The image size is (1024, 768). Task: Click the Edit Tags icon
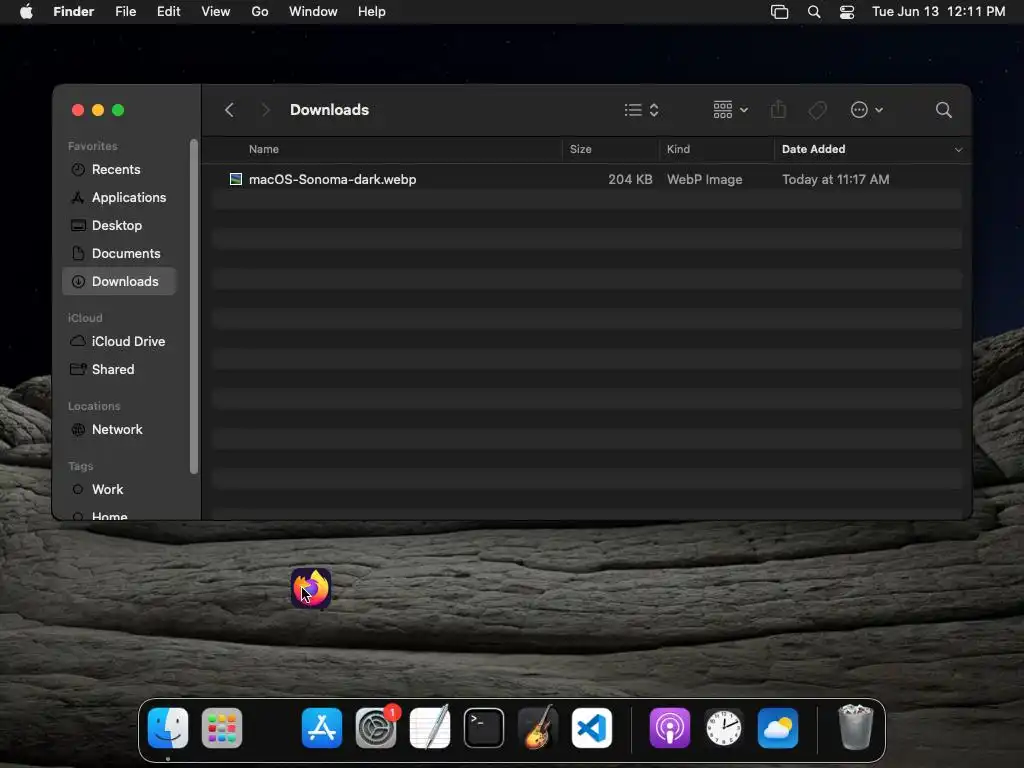click(x=817, y=110)
